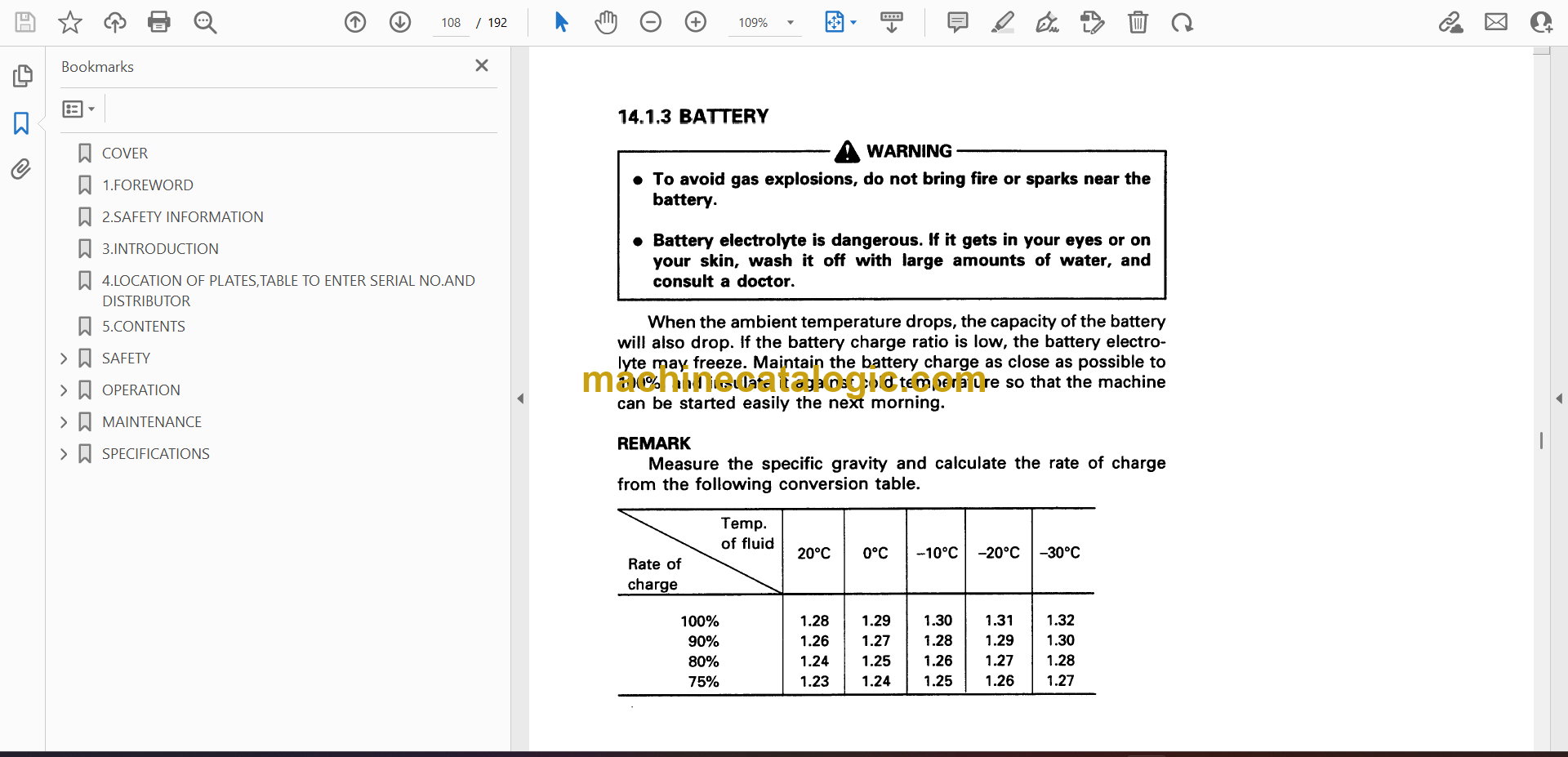Screen dimensions: 1568x757
Task: Add a sticky note comment
Action: [958, 22]
